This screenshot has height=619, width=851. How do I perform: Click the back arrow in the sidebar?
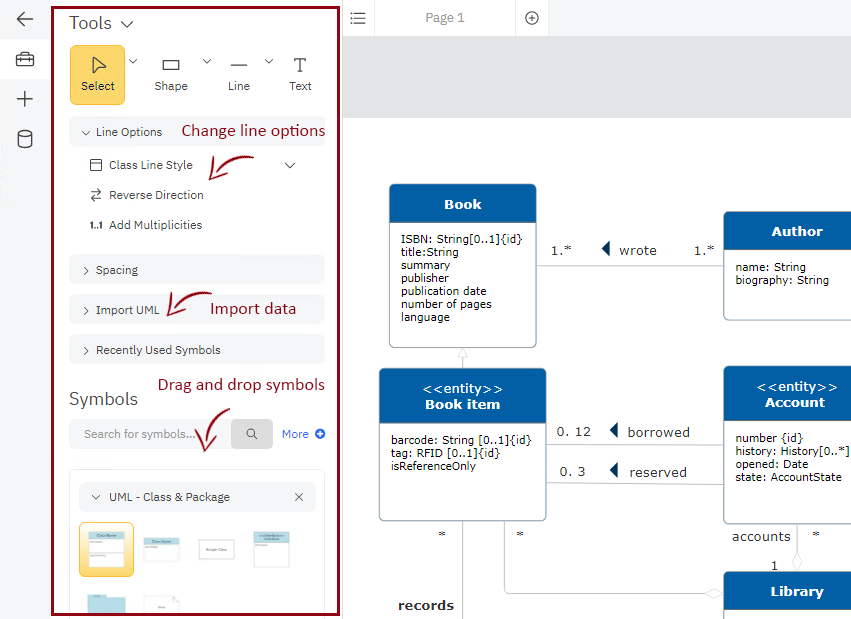25,18
